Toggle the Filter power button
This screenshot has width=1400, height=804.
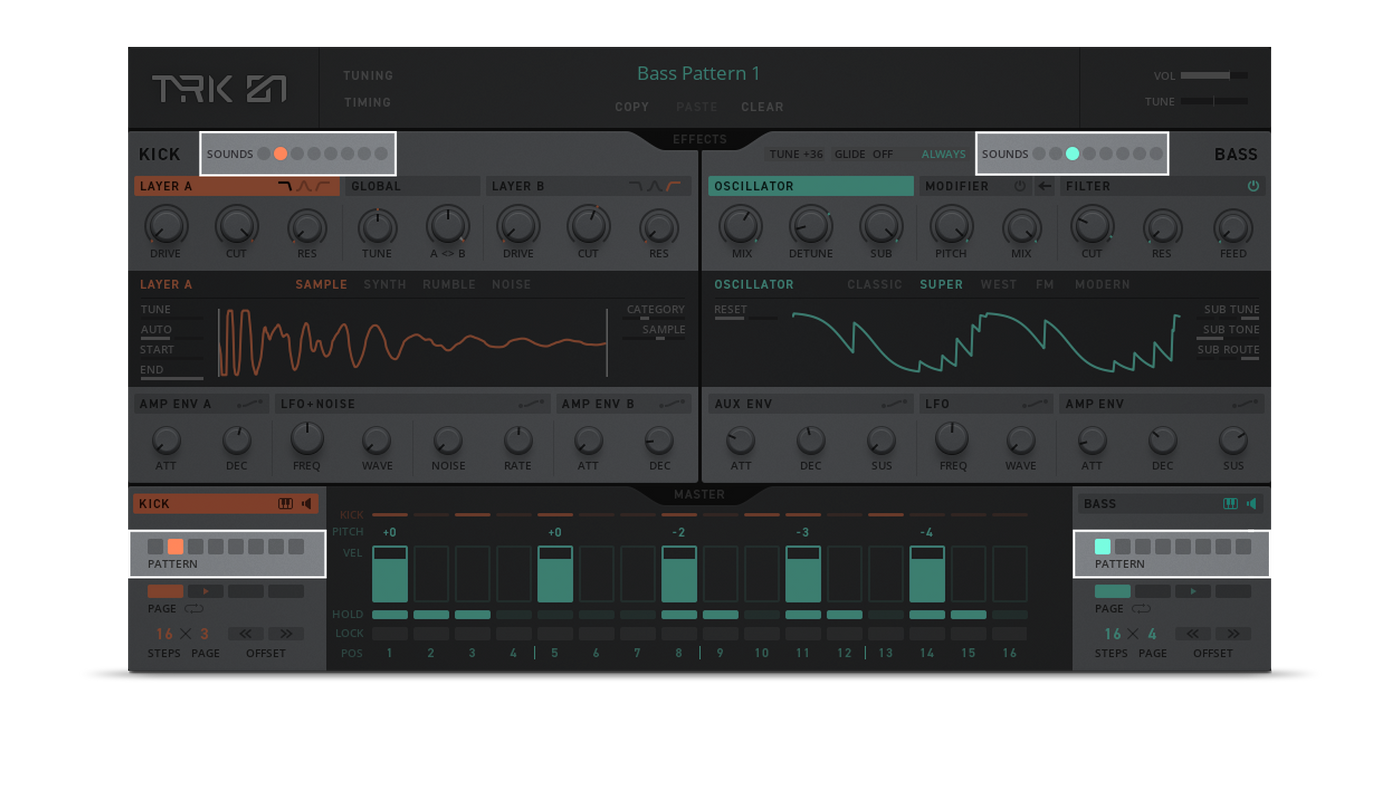(x=1253, y=186)
